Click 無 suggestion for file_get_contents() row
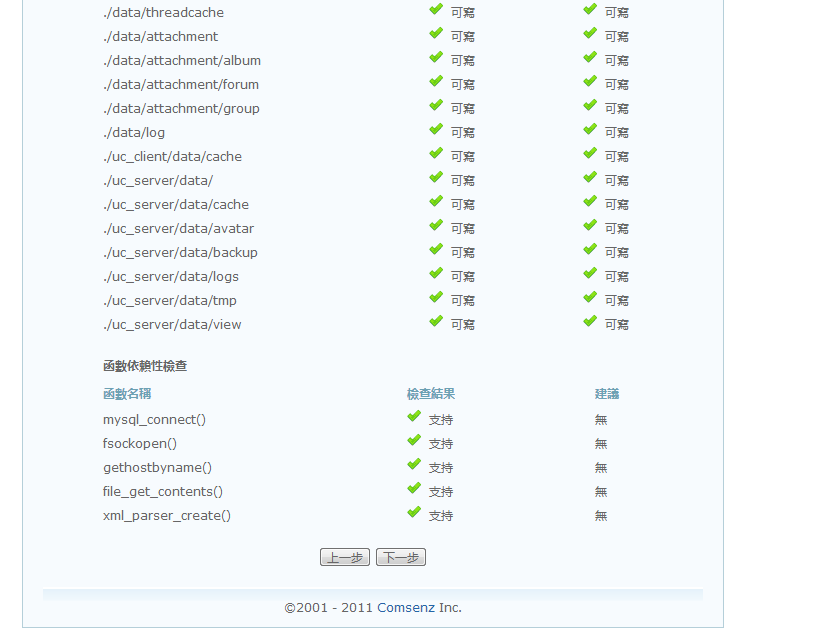 [x=601, y=492]
